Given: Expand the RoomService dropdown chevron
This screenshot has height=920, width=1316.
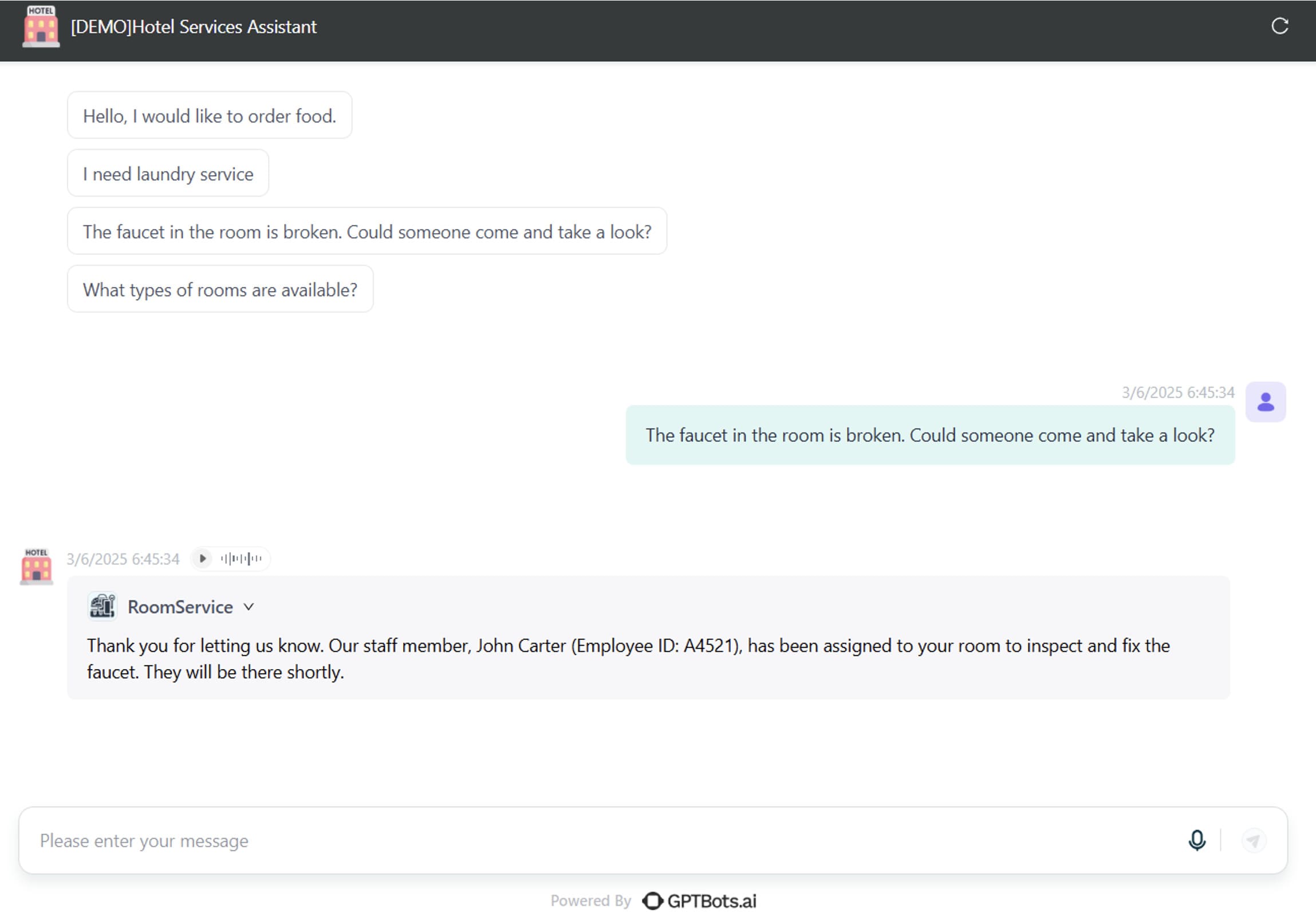Looking at the screenshot, I should point(249,607).
